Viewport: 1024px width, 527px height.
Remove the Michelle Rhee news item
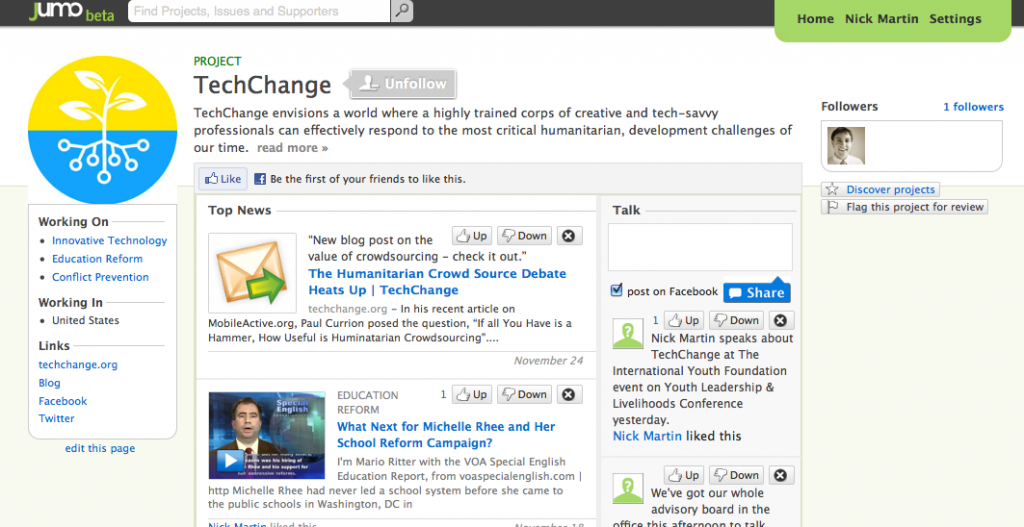coord(569,394)
